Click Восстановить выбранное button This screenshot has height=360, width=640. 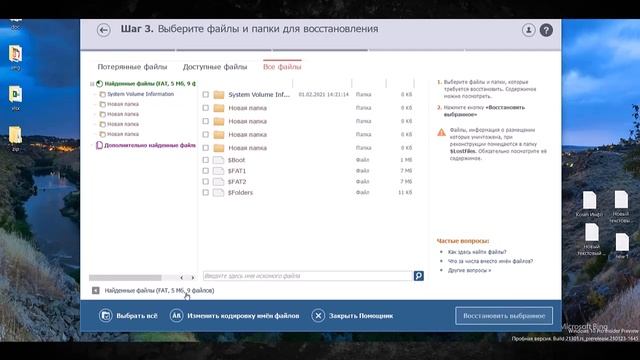tap(504, 316)
